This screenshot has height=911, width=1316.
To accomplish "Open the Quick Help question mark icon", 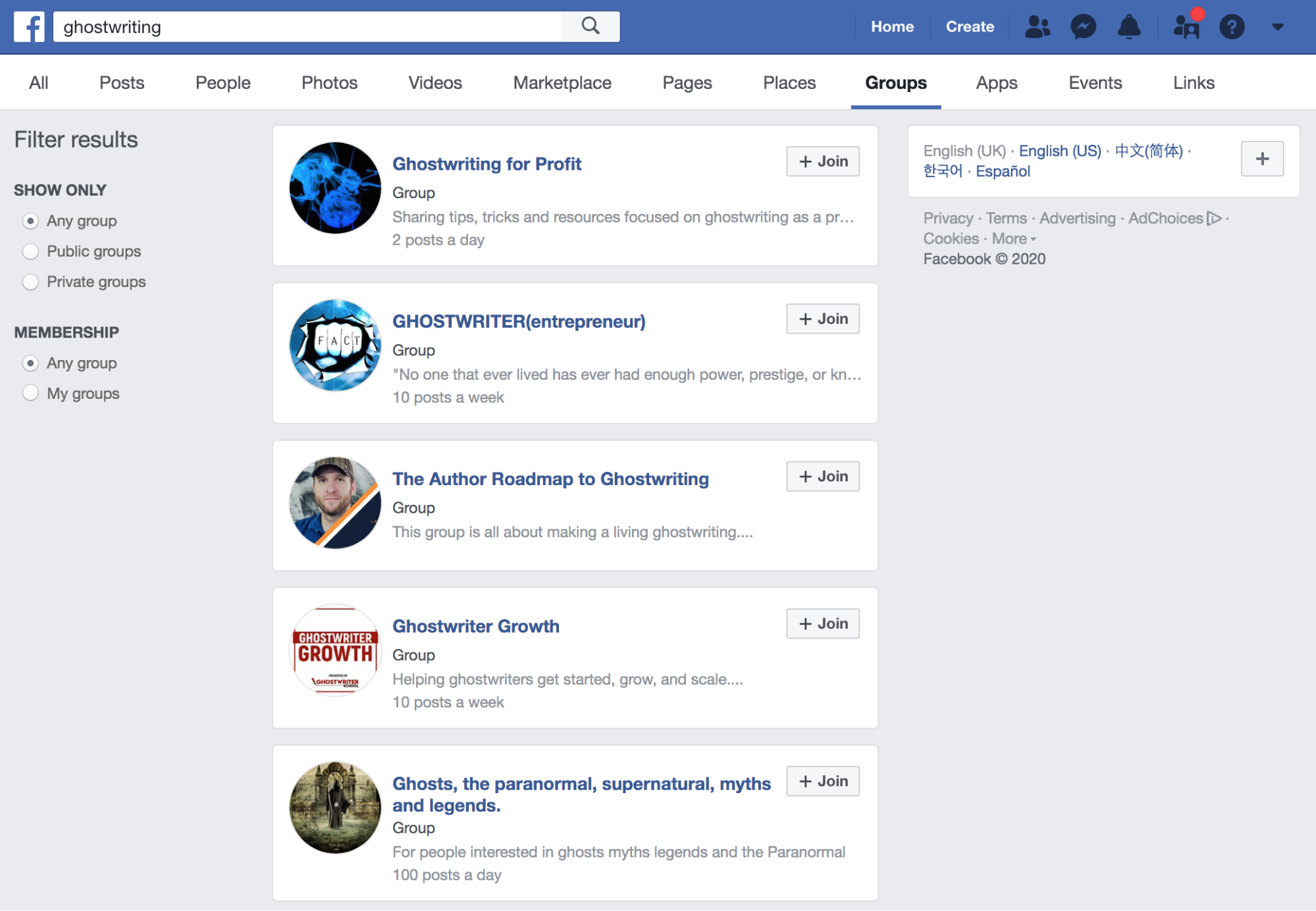I will [1232, 27].
